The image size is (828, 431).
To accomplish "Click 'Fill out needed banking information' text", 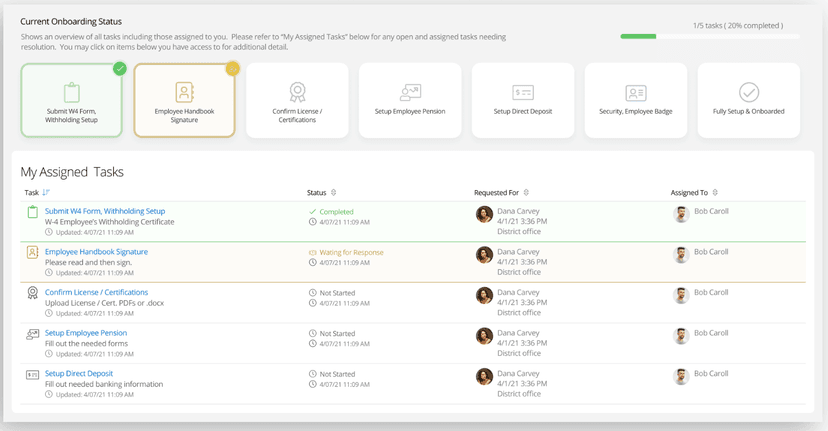I will 104,385.
